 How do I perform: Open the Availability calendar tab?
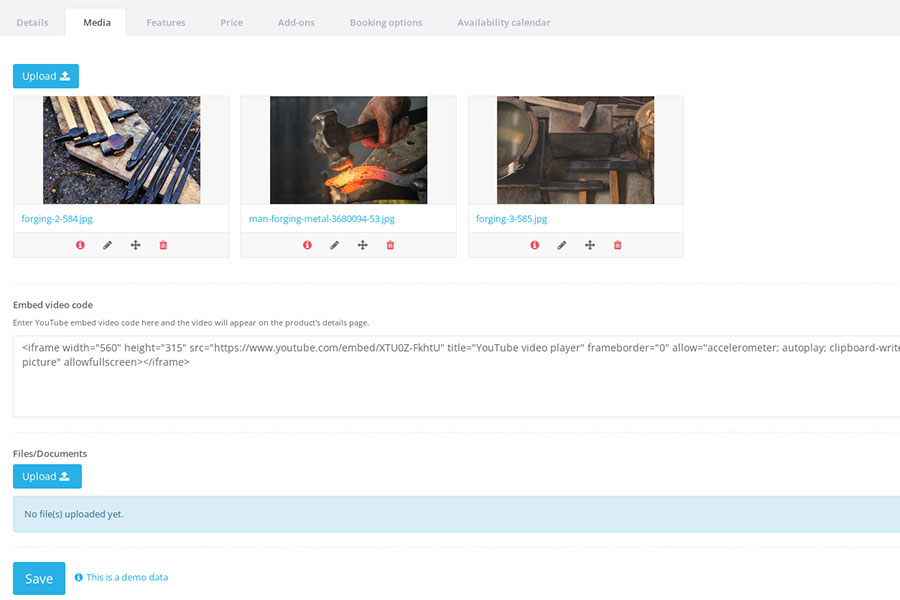pos(504,22)
